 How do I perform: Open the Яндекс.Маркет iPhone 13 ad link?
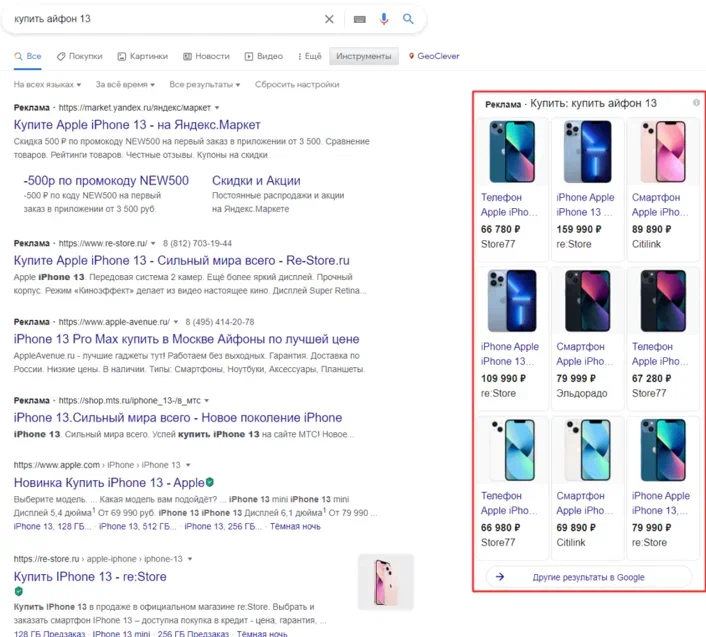point(137,125)
